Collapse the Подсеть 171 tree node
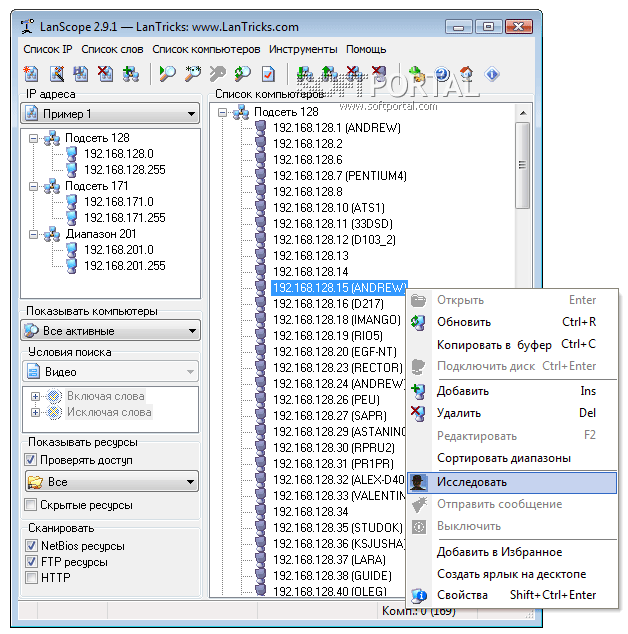This screenshot has width=628, height=634. click(x=34, y=186)
